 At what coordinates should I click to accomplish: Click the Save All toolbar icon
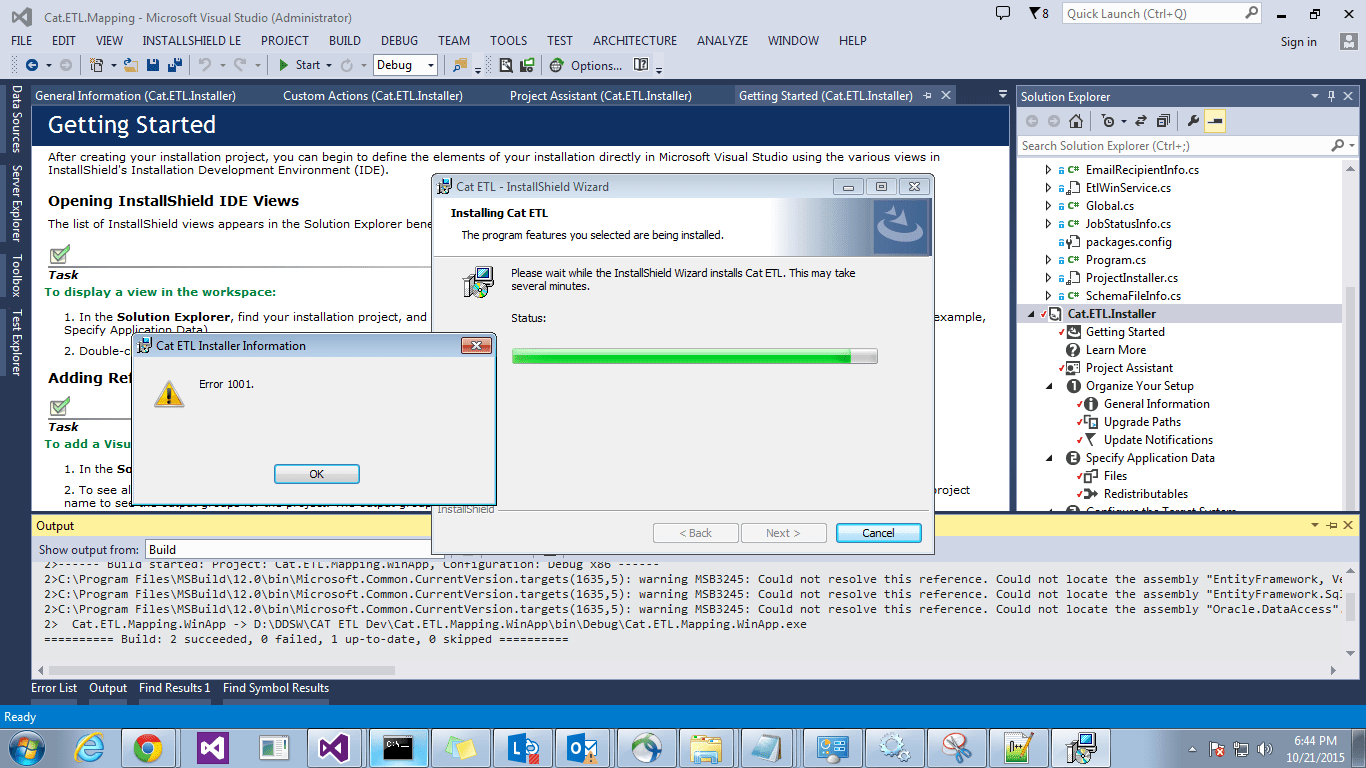click(x=174, y=65)
